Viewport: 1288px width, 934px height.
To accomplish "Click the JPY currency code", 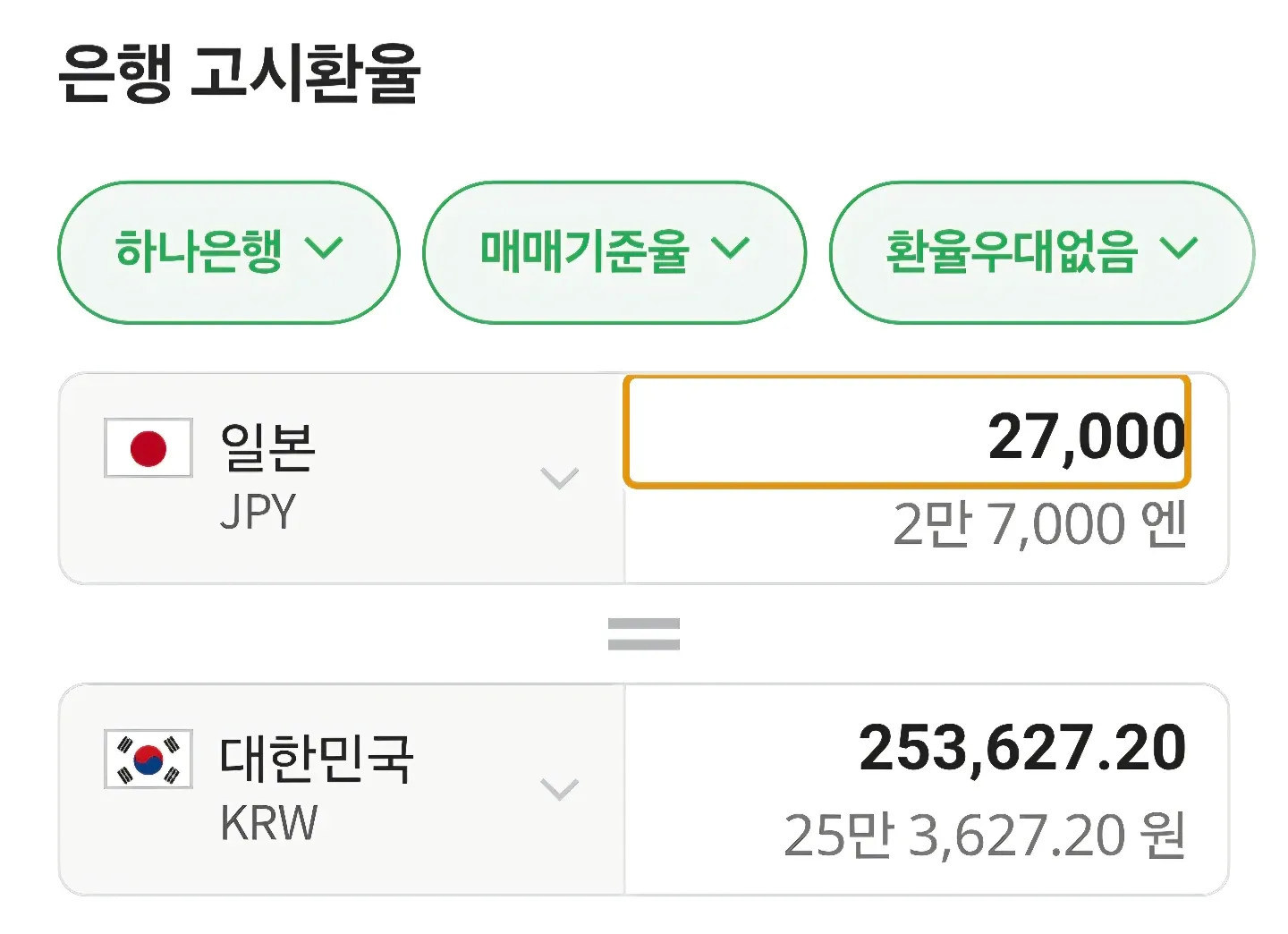I will [x=258, y=513].
